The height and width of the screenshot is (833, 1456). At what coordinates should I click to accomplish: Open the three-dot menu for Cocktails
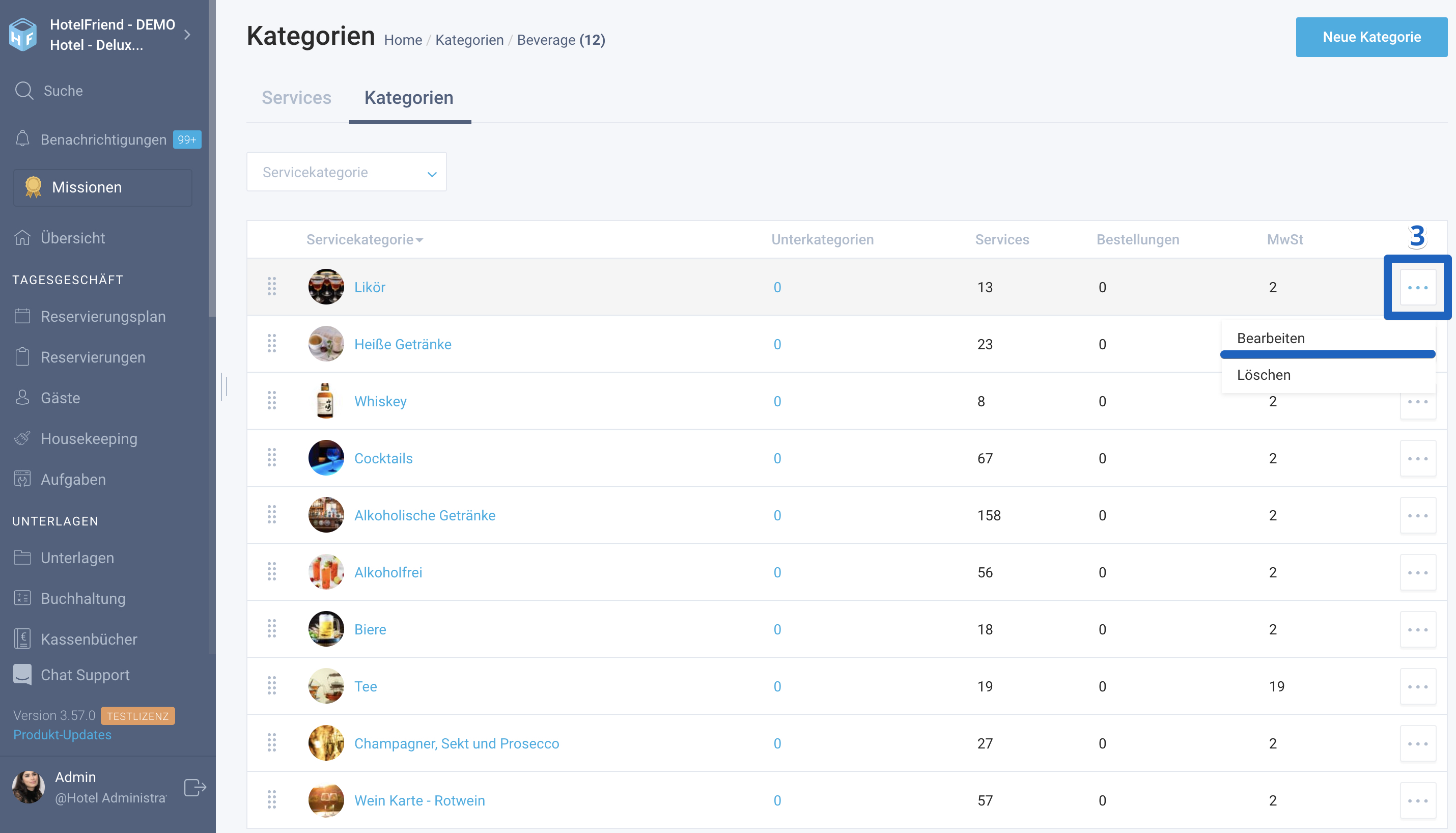coord(1418,458)
